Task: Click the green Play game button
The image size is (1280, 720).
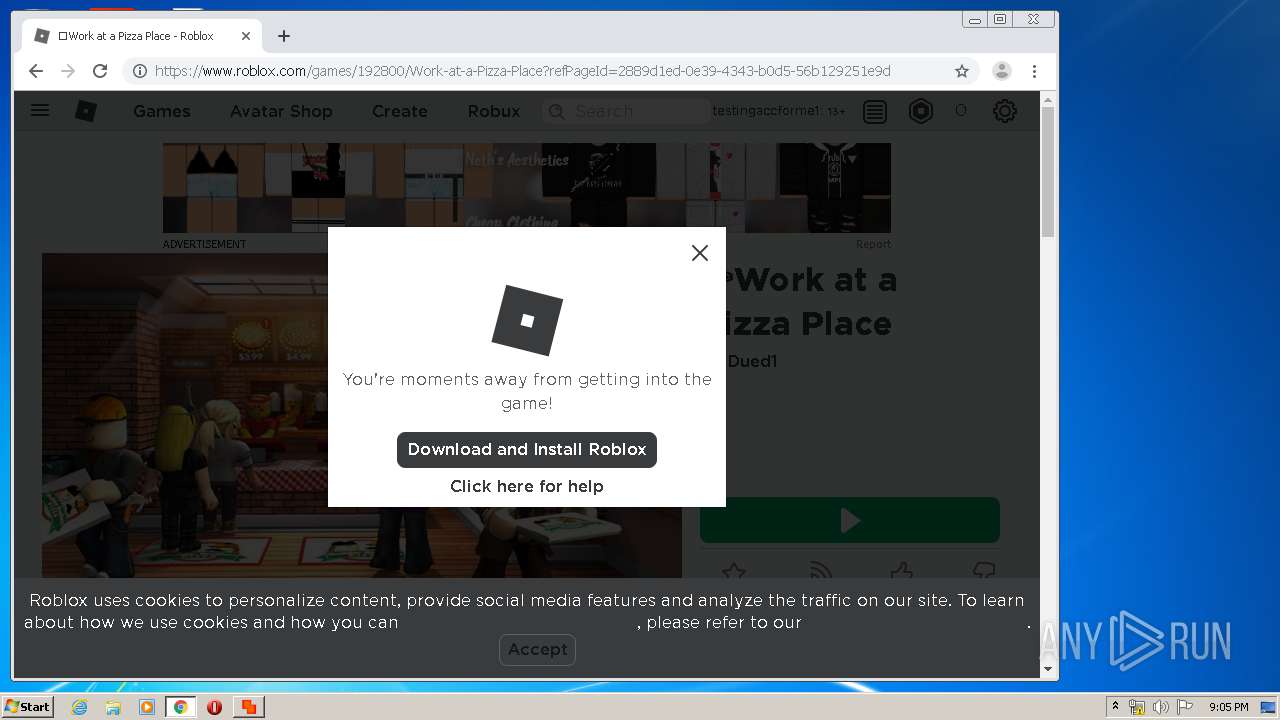Action: 850,520
